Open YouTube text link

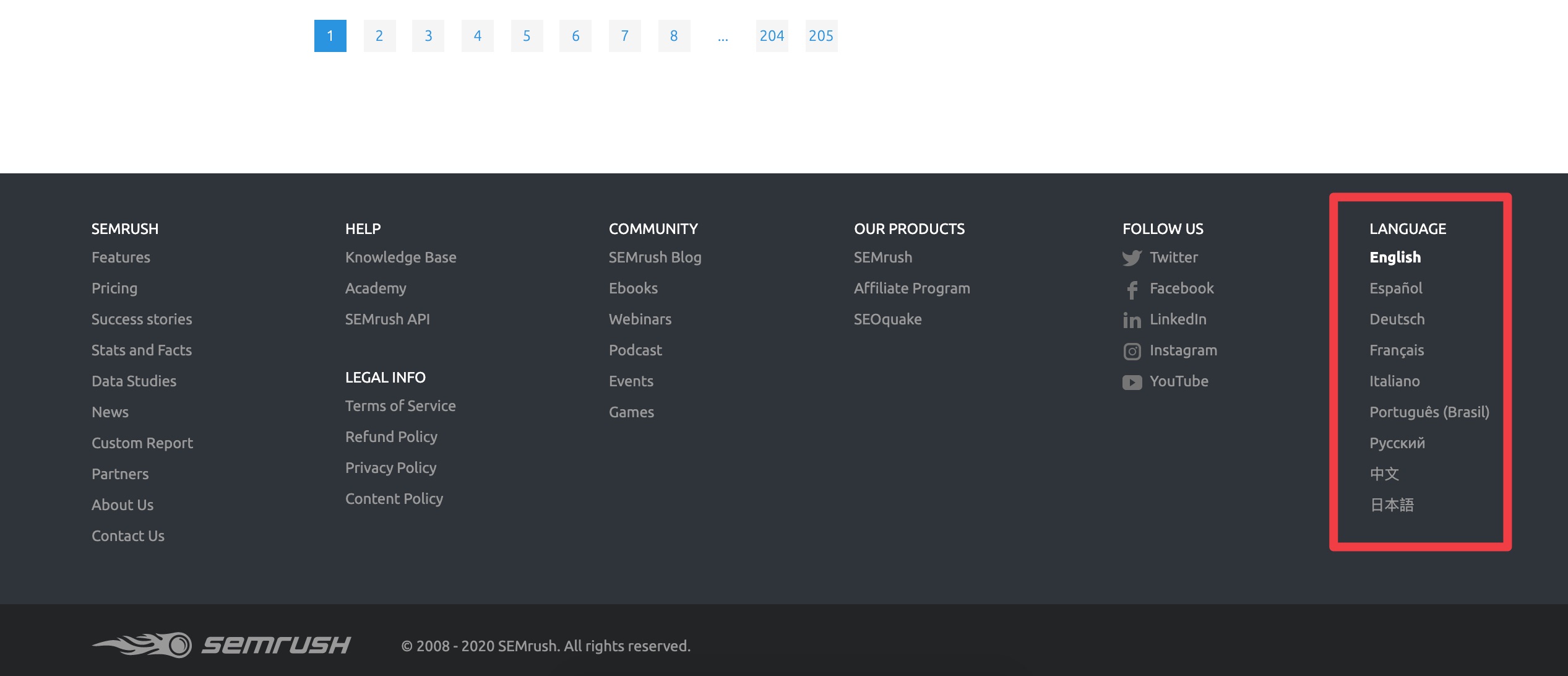1179,381
